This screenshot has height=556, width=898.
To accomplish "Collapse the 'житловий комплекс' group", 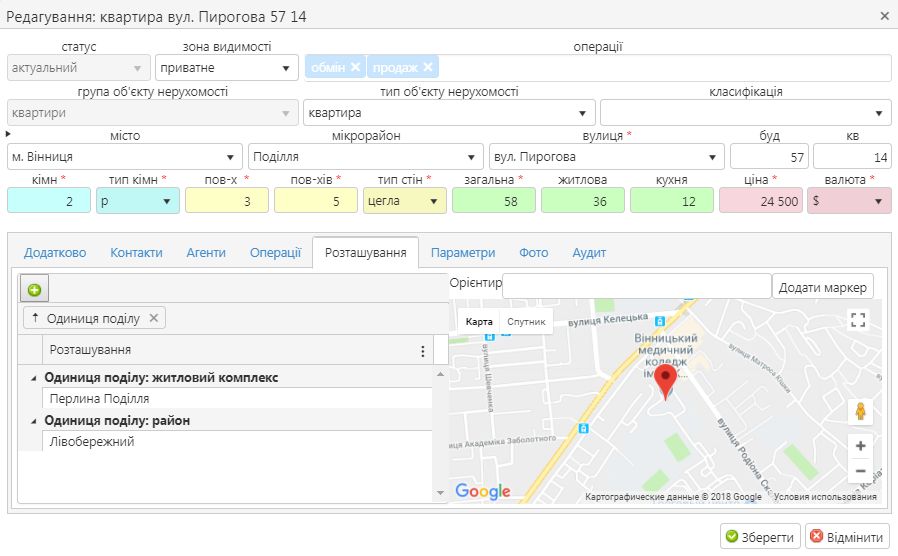I will click(33, 378).
